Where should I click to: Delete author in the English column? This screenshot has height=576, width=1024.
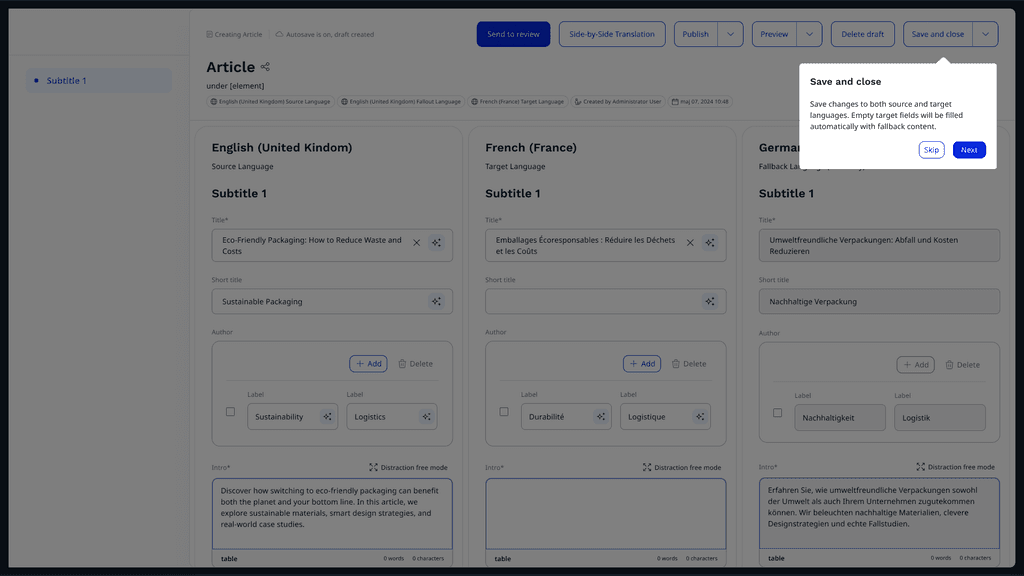click(x=415, y=364)
